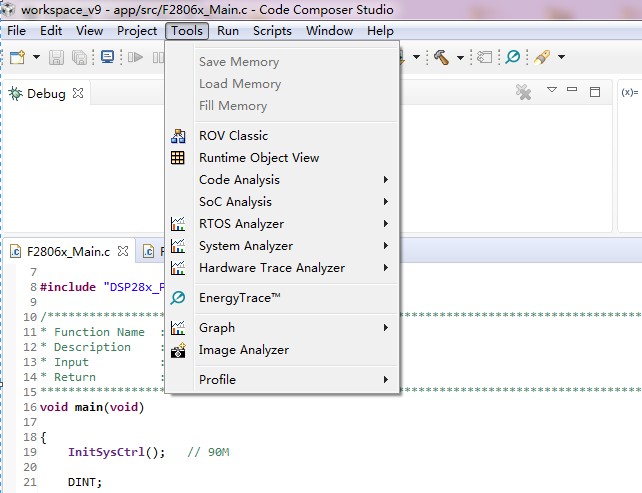Select ROV Classic from Tools menu
Image resolution: width=642 pixels, height=493 pixels.
pyautogui.click(x=282, y=136)
